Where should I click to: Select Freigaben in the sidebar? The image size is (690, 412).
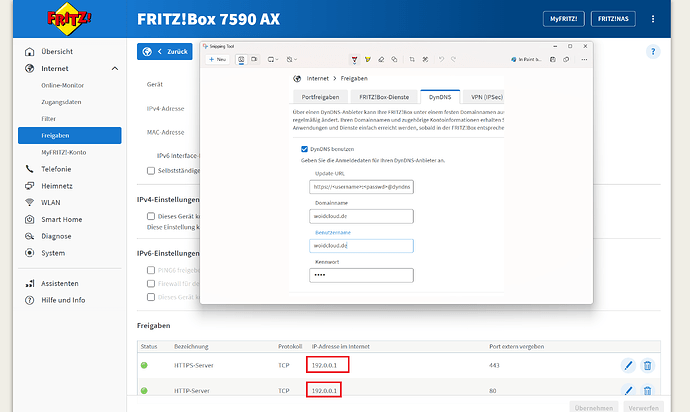click(70, 136)
